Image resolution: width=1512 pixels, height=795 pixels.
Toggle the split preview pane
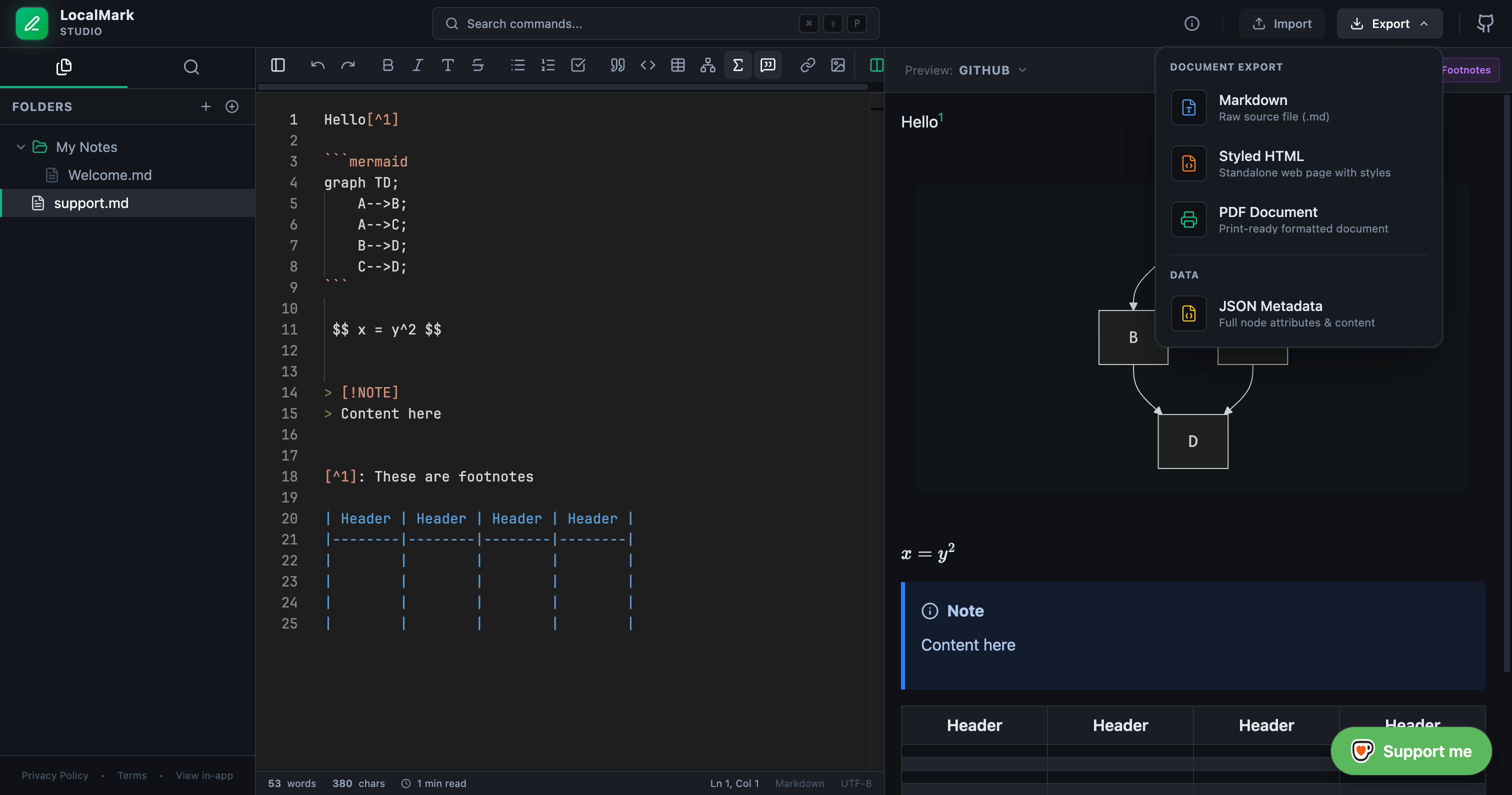click(x=876, y=65)
